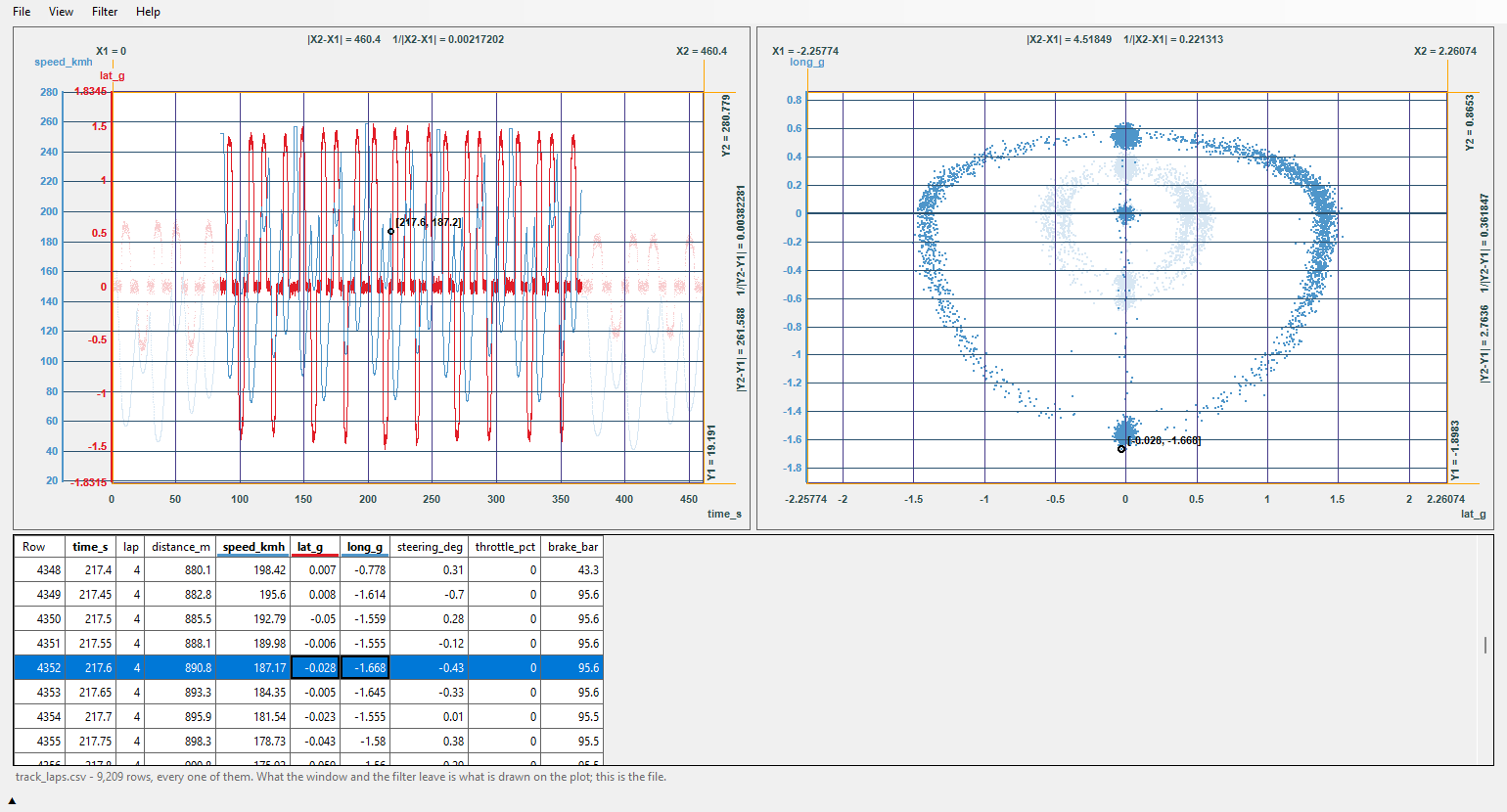
Task: Click the track_laps.csv status bar message
Action: coord(341,777)
